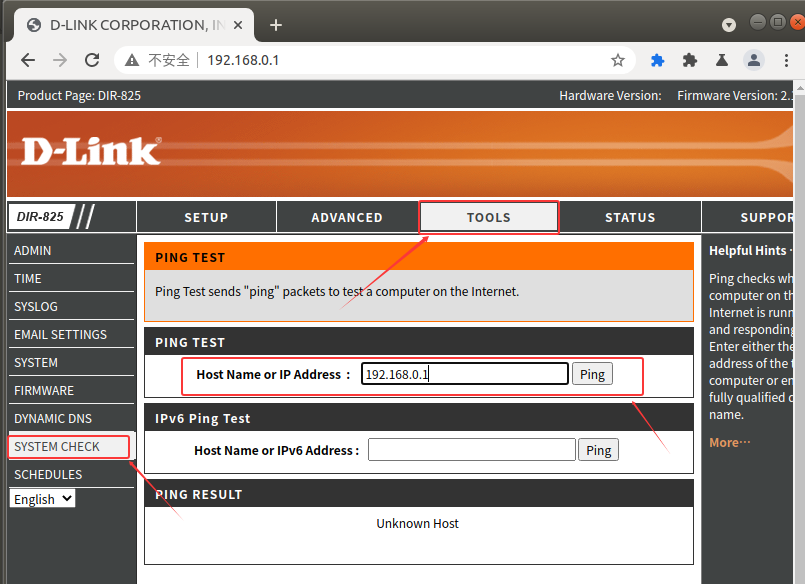Open FIRMWARE in the sidebar
Image resolution: width=805 pixels, height=584 pixels.
click(71, 391)
